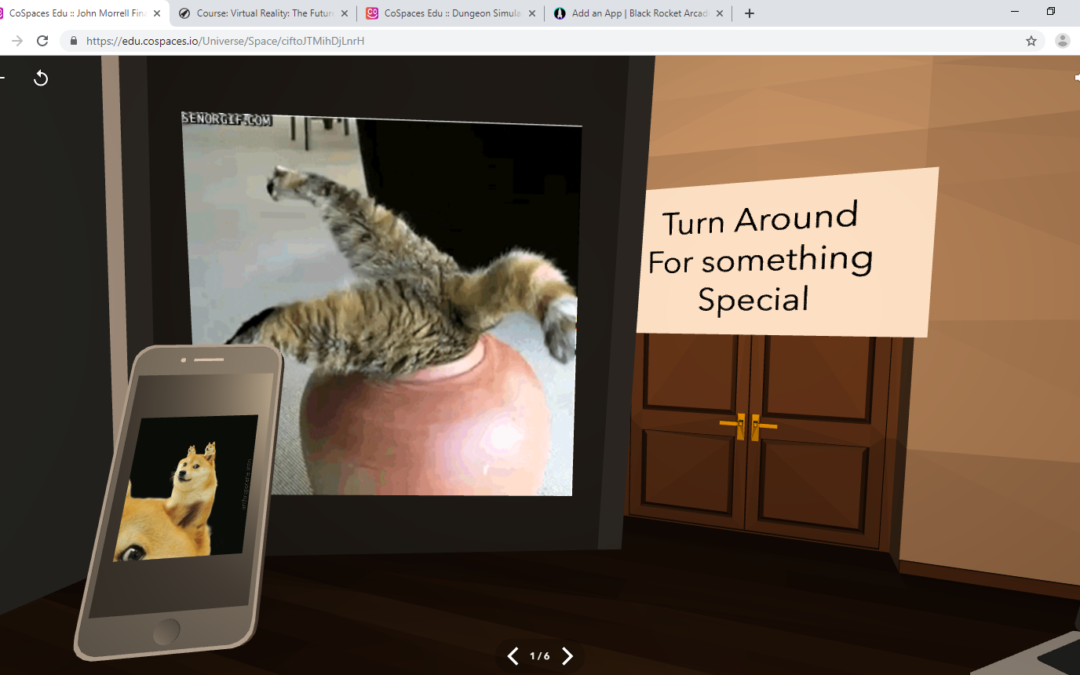Close the Dungeon Simulator tab
Screen dimensions: 1080x675
point(532,13)
